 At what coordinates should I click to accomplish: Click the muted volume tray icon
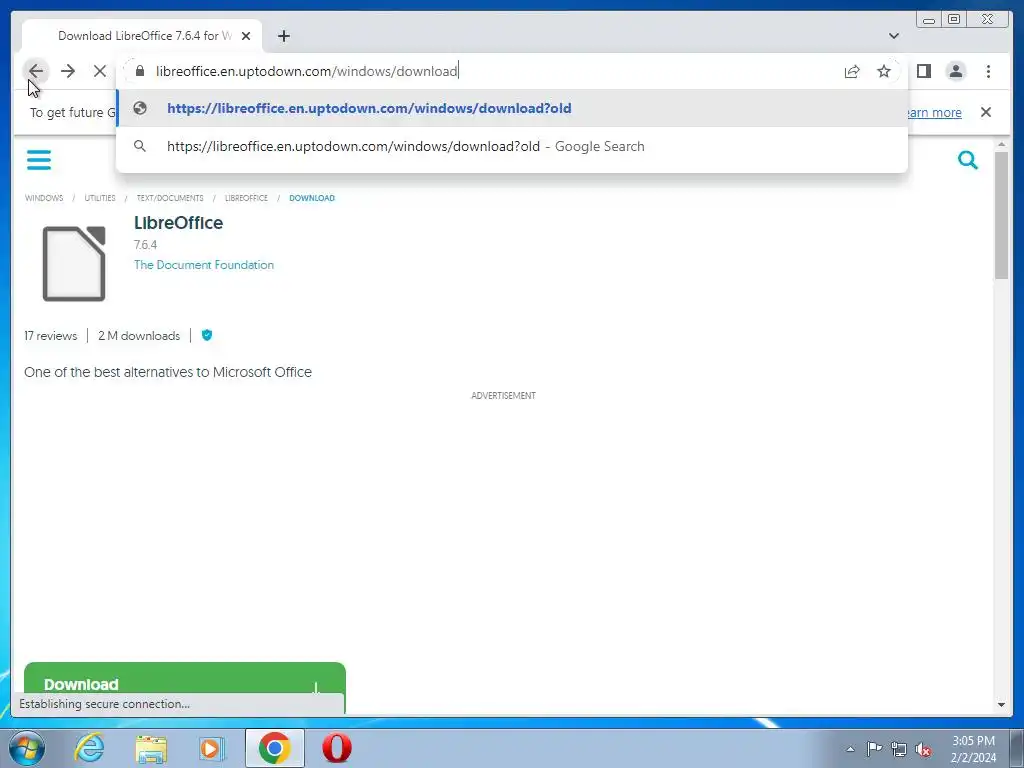923,750
